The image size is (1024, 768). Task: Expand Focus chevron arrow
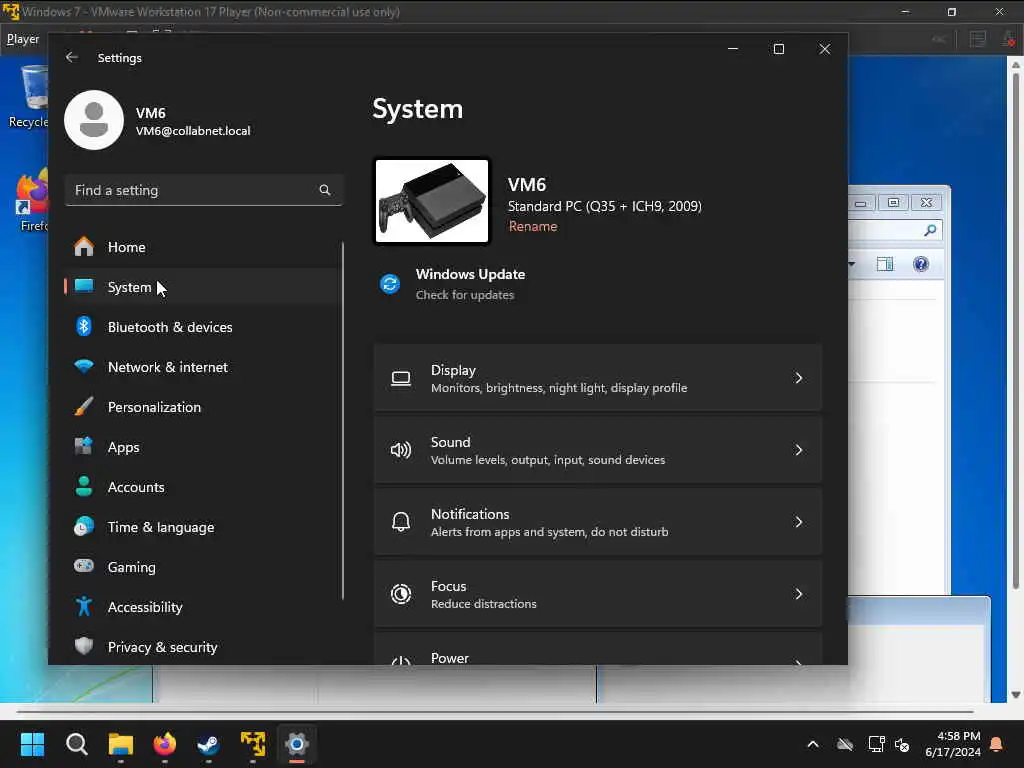(x=798, y=594)
